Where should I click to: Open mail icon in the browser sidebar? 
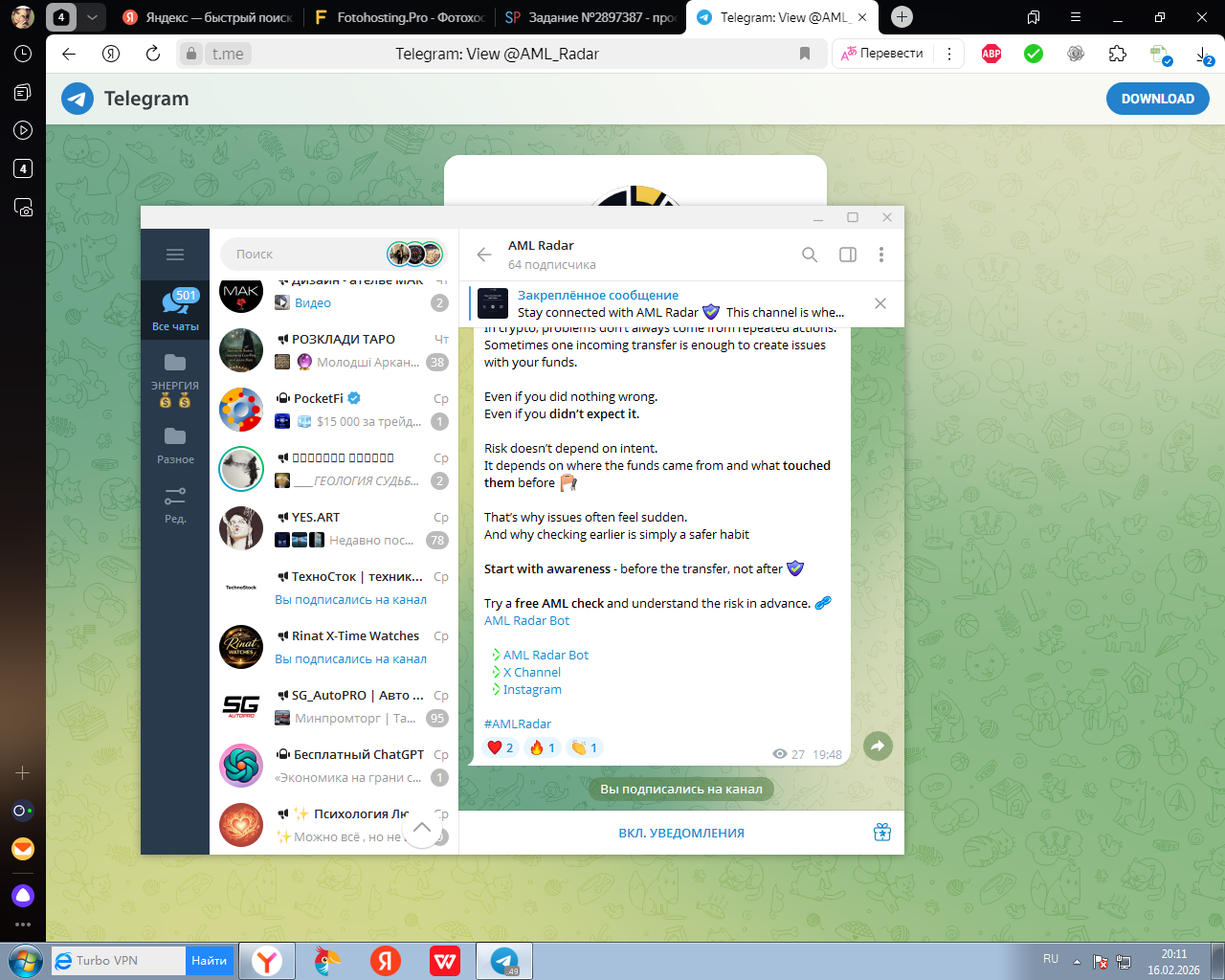23,849
